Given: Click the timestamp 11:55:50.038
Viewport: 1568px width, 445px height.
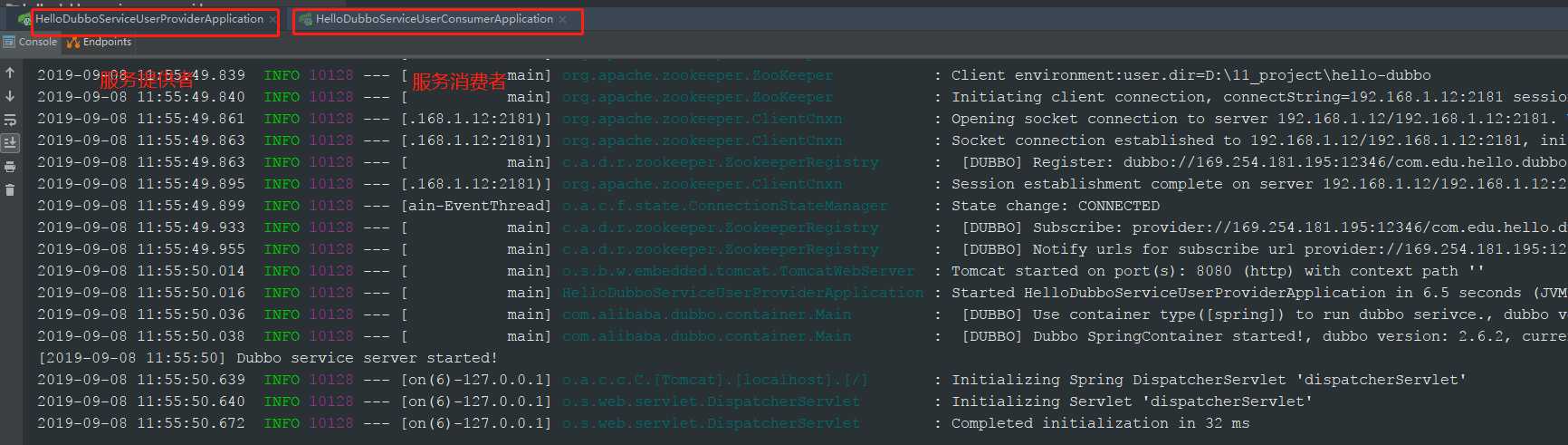Looking at the screenshot, I should [x=191, y=336].
